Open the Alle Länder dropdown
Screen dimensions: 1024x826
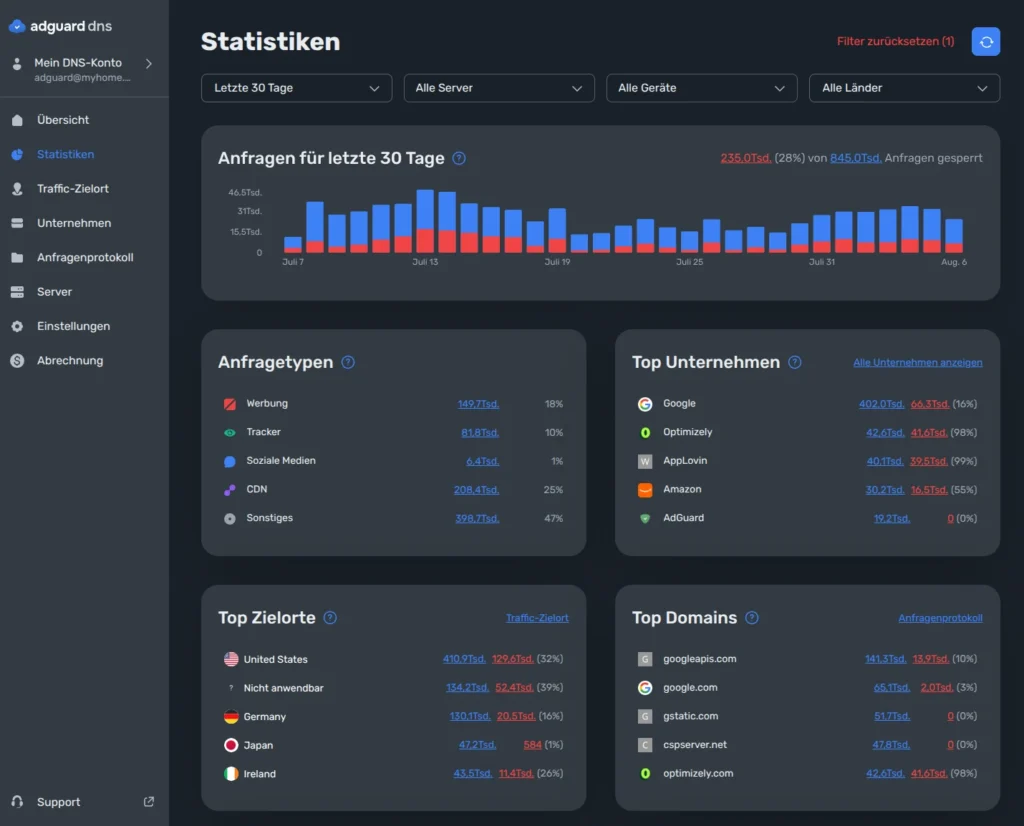[x=904, y=88]
